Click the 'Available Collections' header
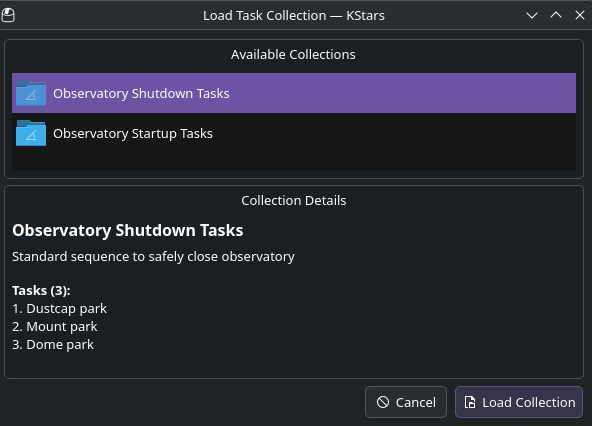Viewport: 592px width, 426px height. pyautogui.click(x=293, y=55)
